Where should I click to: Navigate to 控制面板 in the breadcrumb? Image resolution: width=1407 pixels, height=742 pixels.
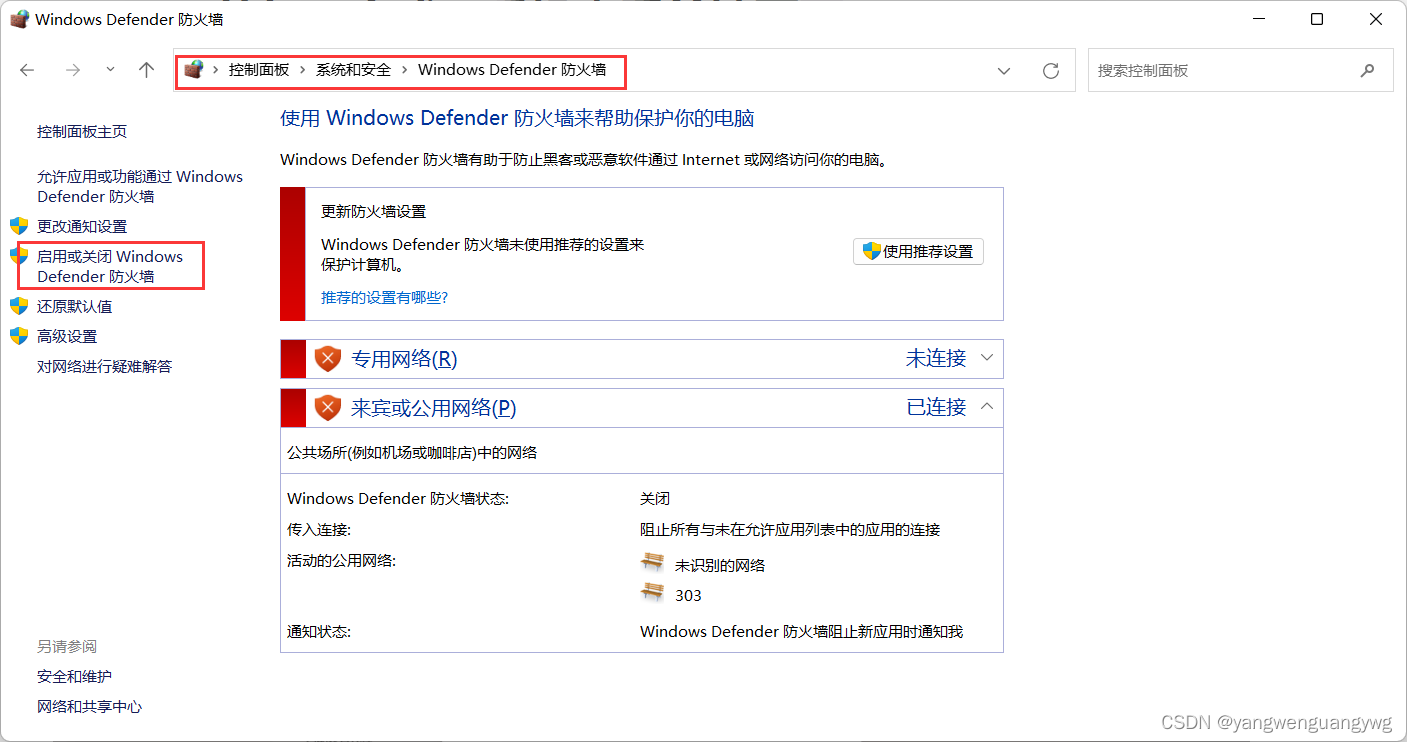pos(259,70)
